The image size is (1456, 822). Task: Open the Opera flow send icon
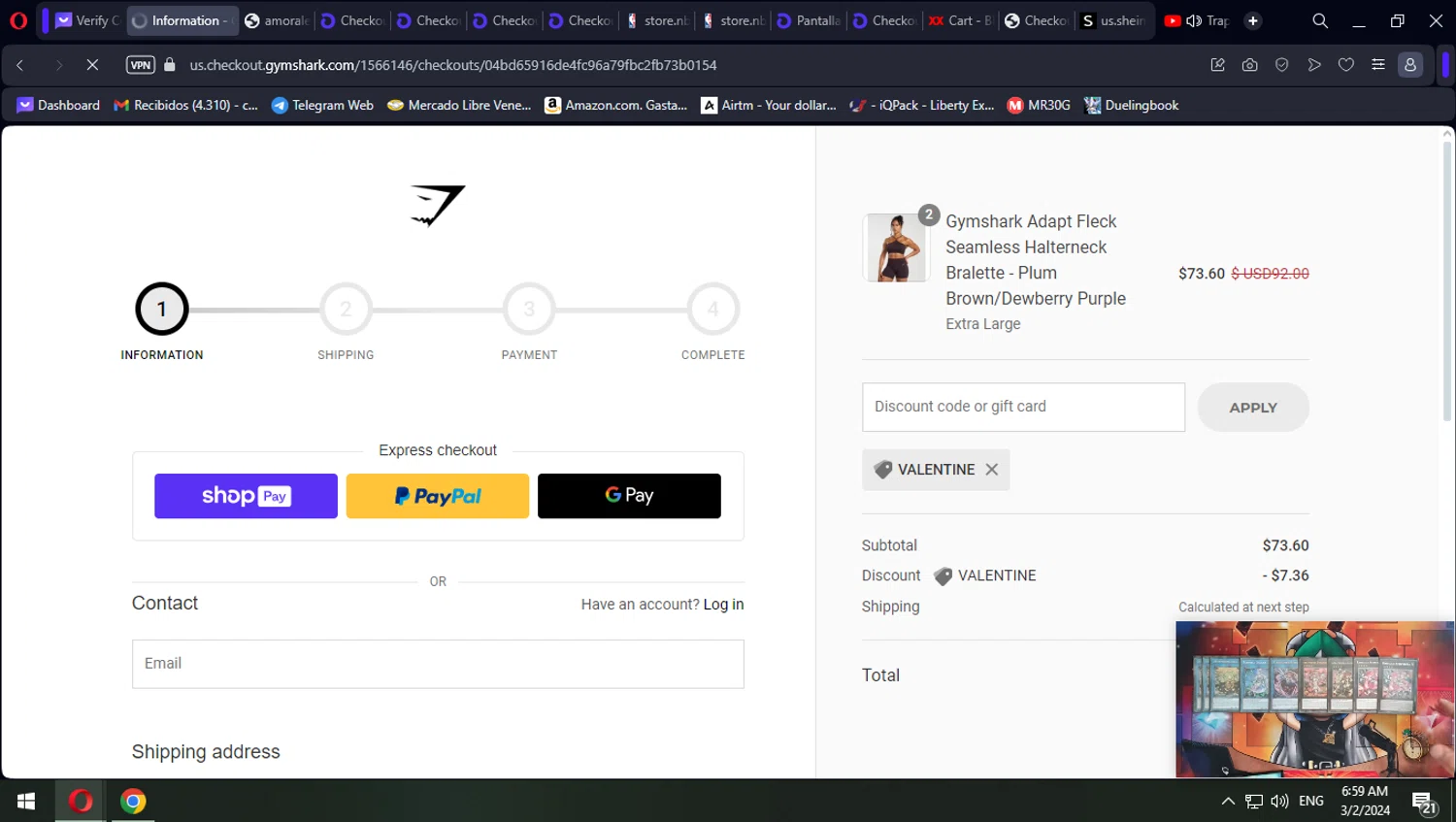[1314, 65]
